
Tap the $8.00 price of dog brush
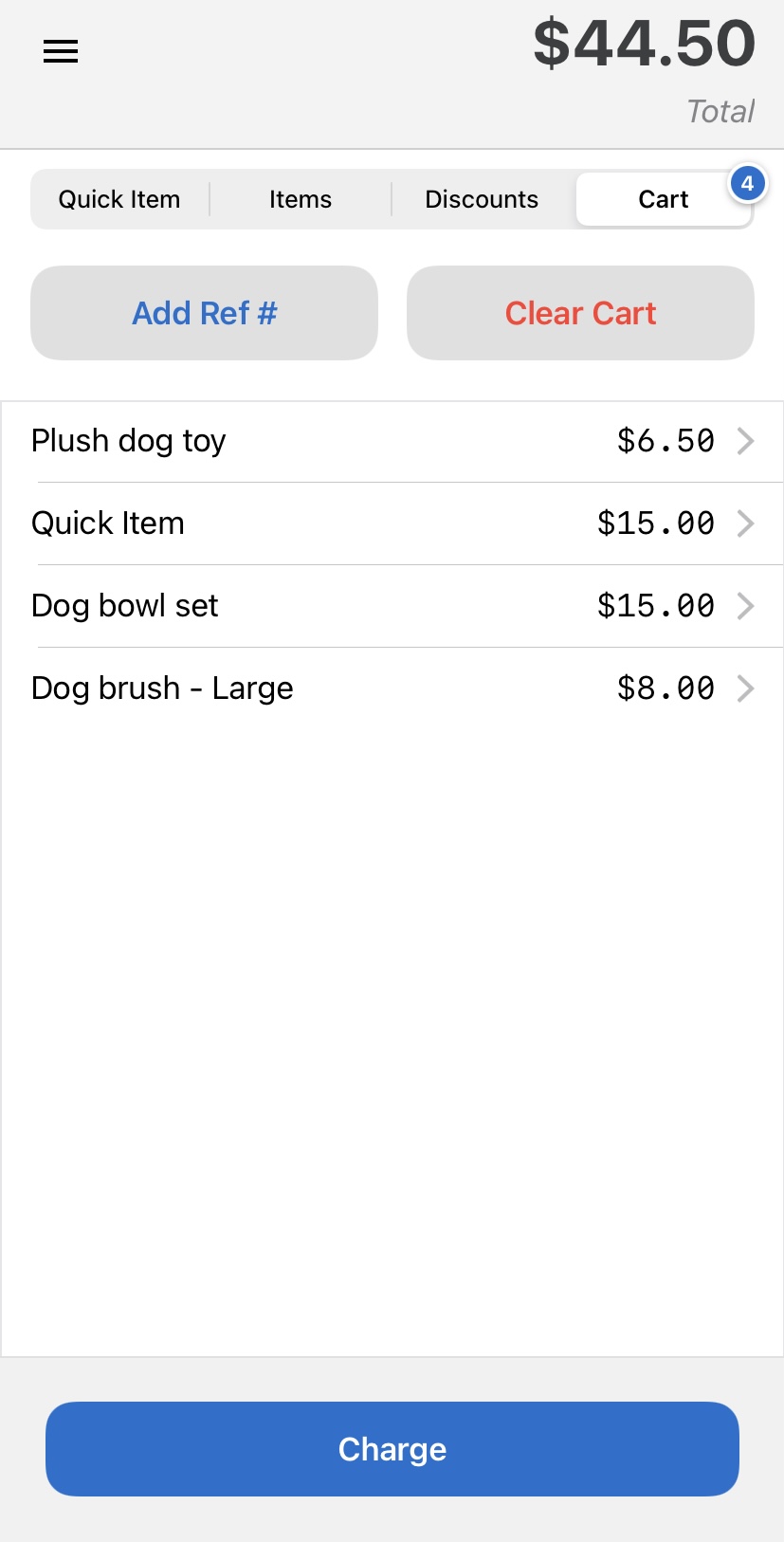(x=665, y=688)
